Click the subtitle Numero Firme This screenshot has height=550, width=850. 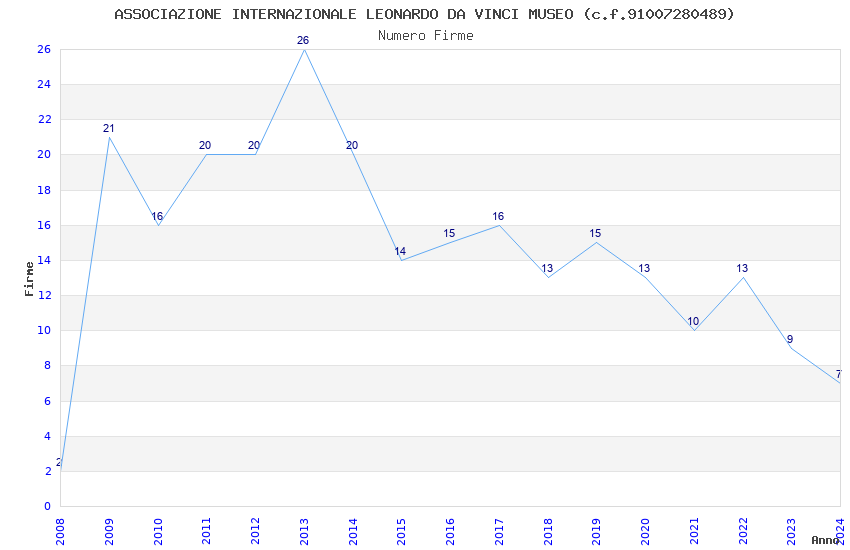(426, 36)
